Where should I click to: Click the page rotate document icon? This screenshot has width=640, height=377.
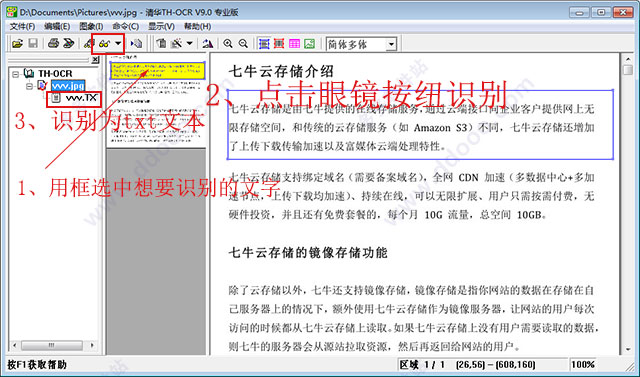(x=162, y=43)
